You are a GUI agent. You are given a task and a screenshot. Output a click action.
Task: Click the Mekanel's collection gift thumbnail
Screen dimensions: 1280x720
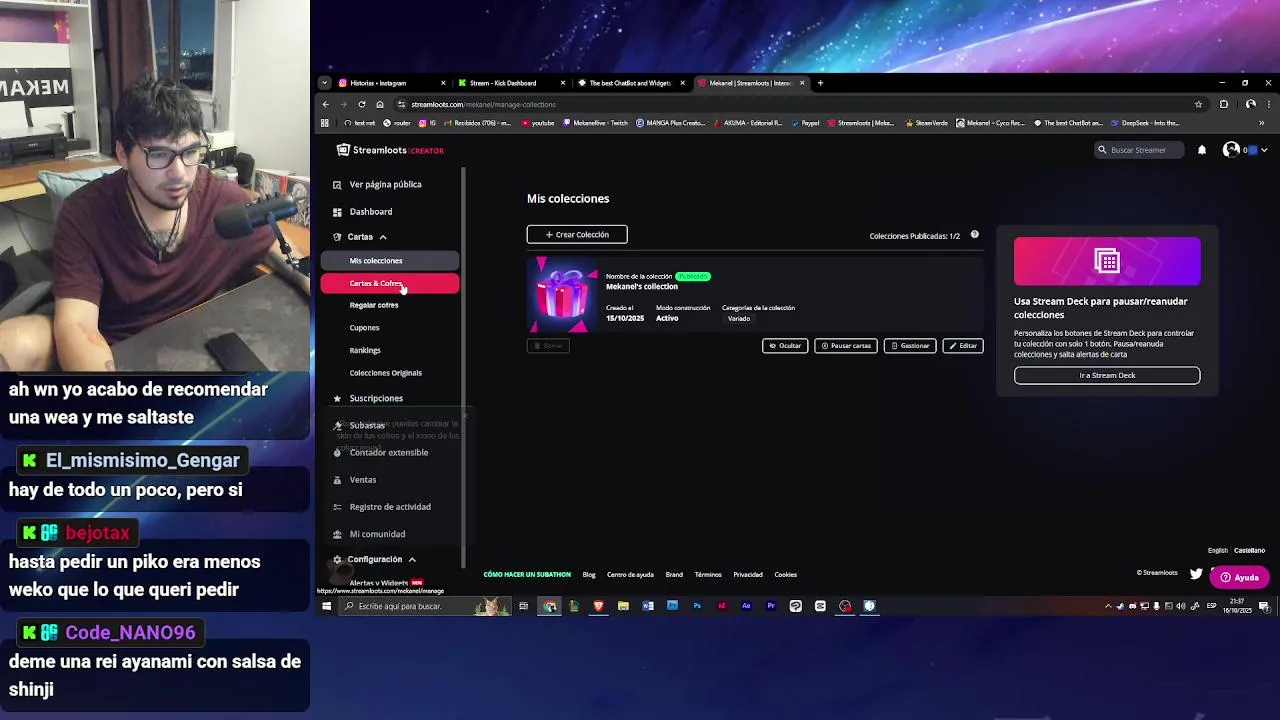coord(562,295)
